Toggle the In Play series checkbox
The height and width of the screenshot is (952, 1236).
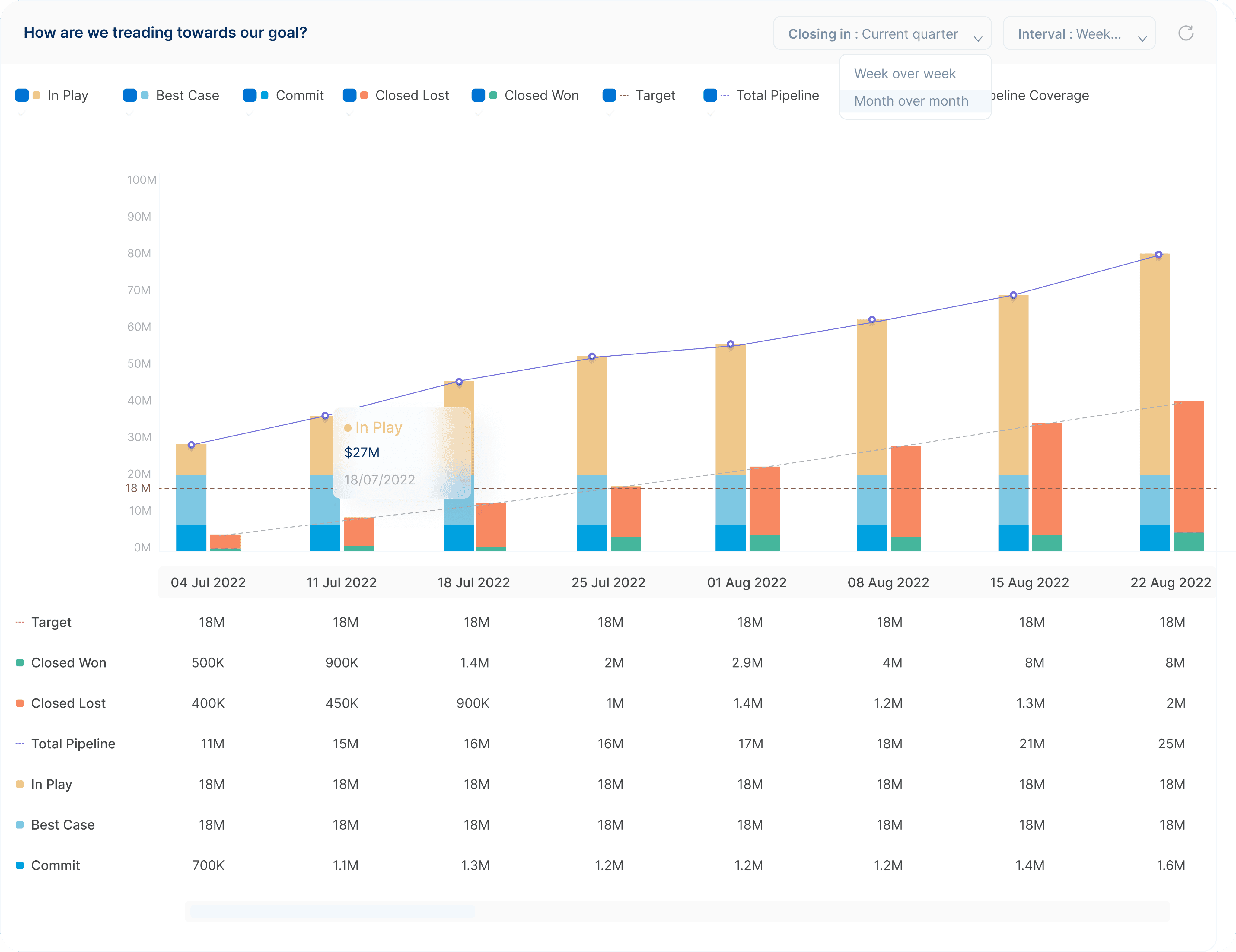pos(22,95)
